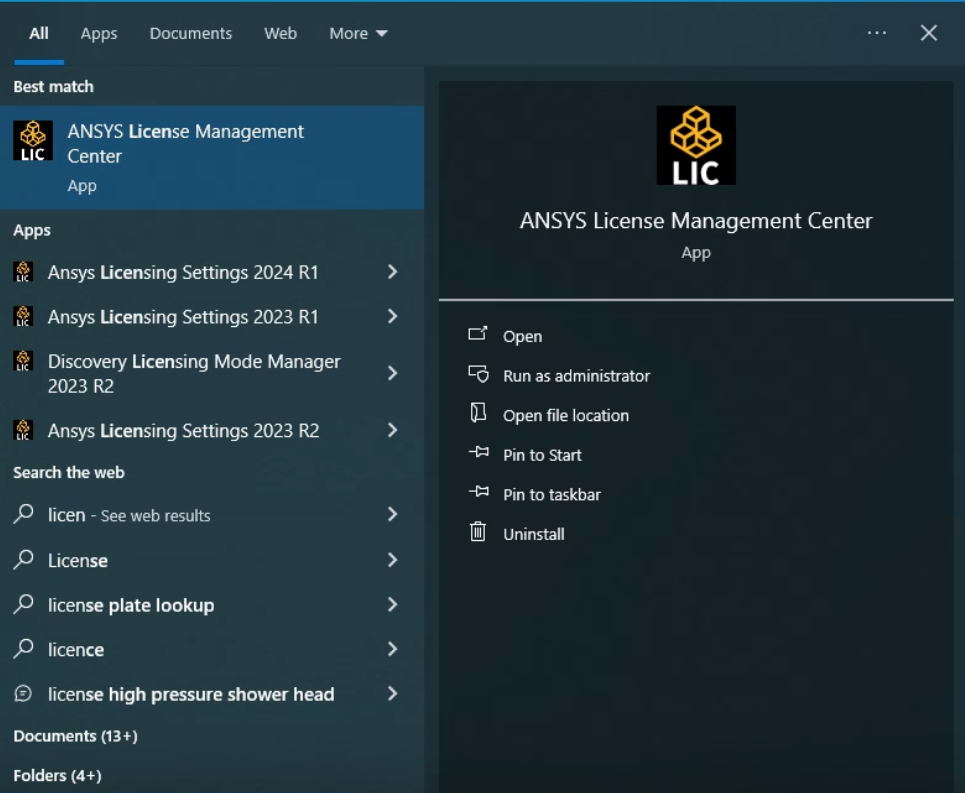
Task: Choose Pin to Start option
Action: coord(542,455)
